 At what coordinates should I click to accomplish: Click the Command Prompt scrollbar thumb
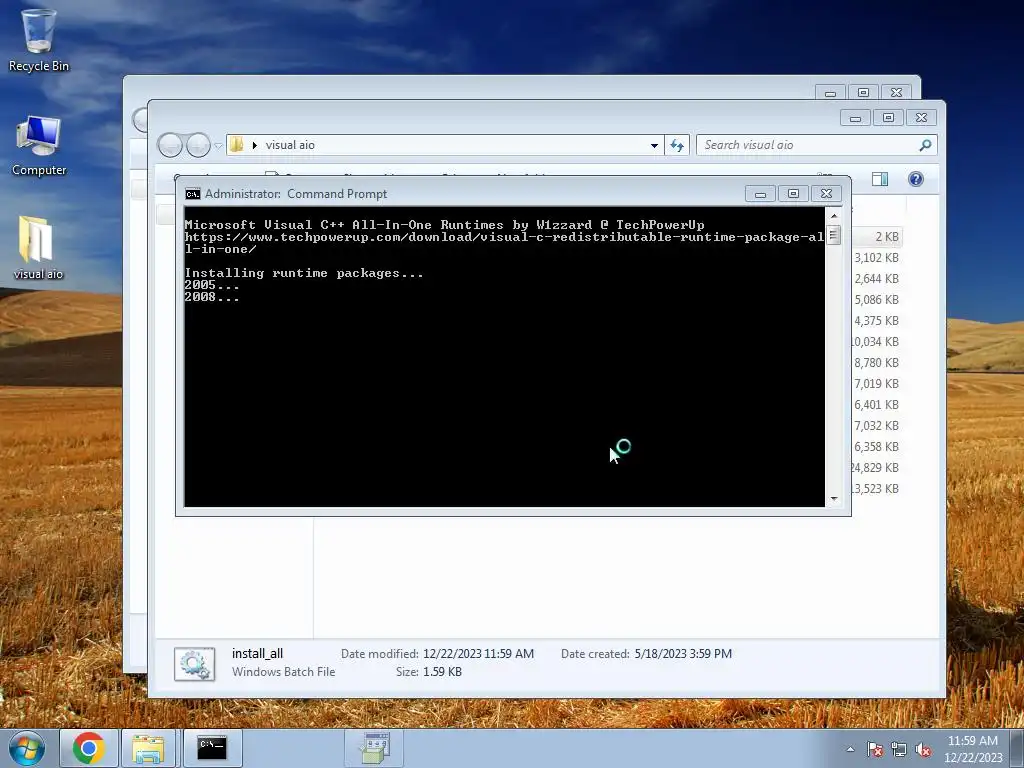coord(834,234)
